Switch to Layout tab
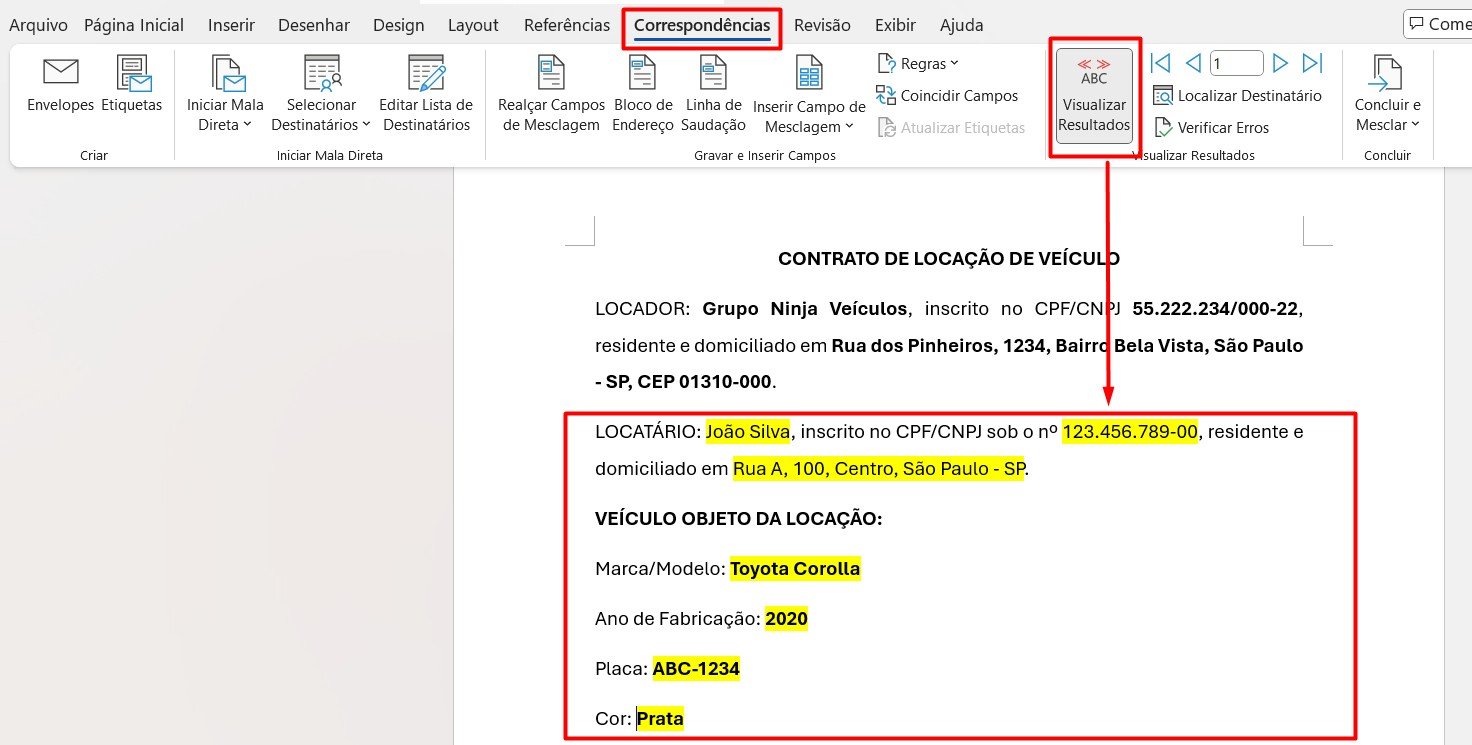 pyautogui.click(x=473, y=25)
